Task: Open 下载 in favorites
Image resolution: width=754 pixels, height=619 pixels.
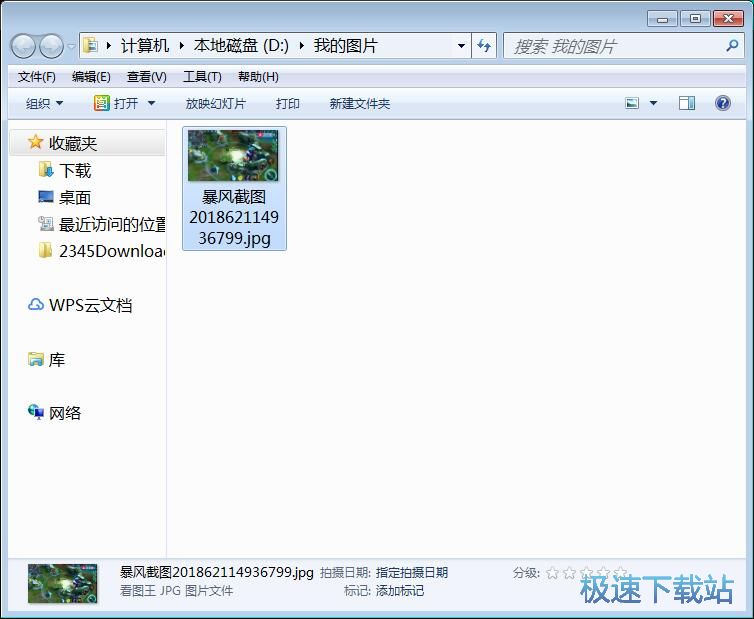Action: click(x=75, y=170)
